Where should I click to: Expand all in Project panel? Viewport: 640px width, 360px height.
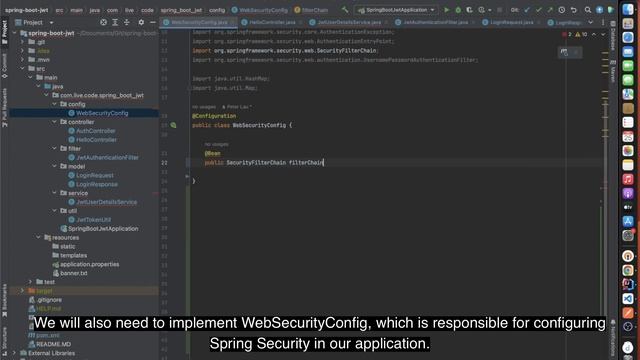click(x=115, y=22)
